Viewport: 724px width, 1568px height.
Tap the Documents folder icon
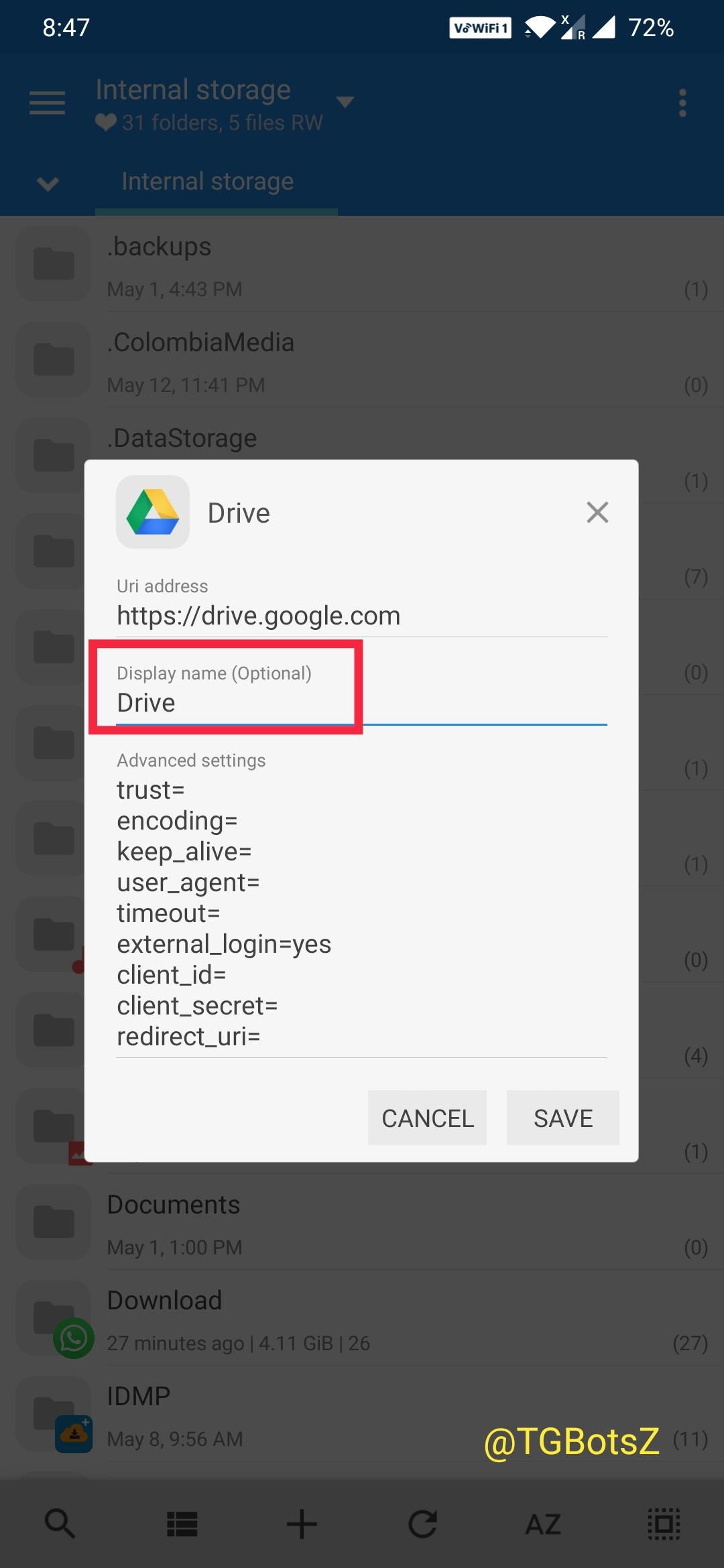pyautogui.click(x=54, y=1222)
